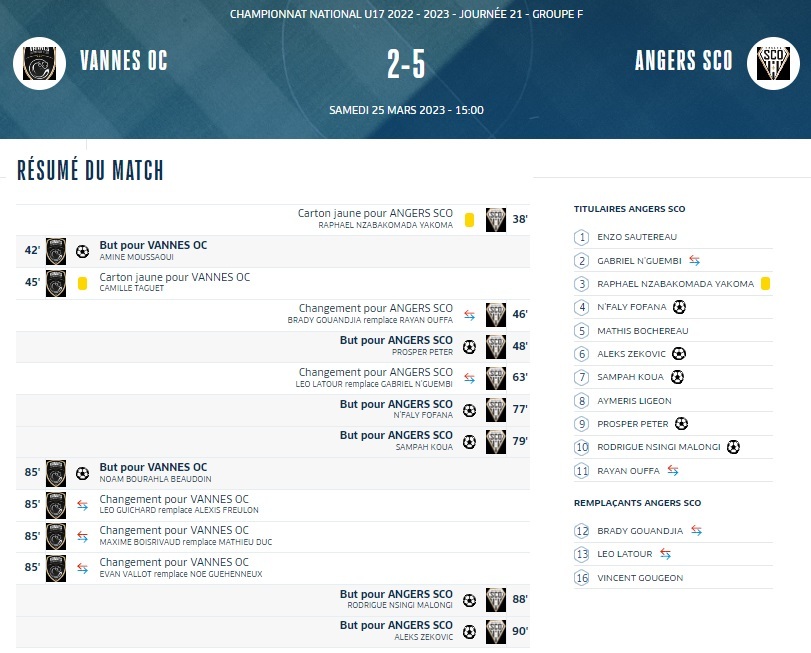Click the Vannes OC club logo in header

(x=39, y=64)
